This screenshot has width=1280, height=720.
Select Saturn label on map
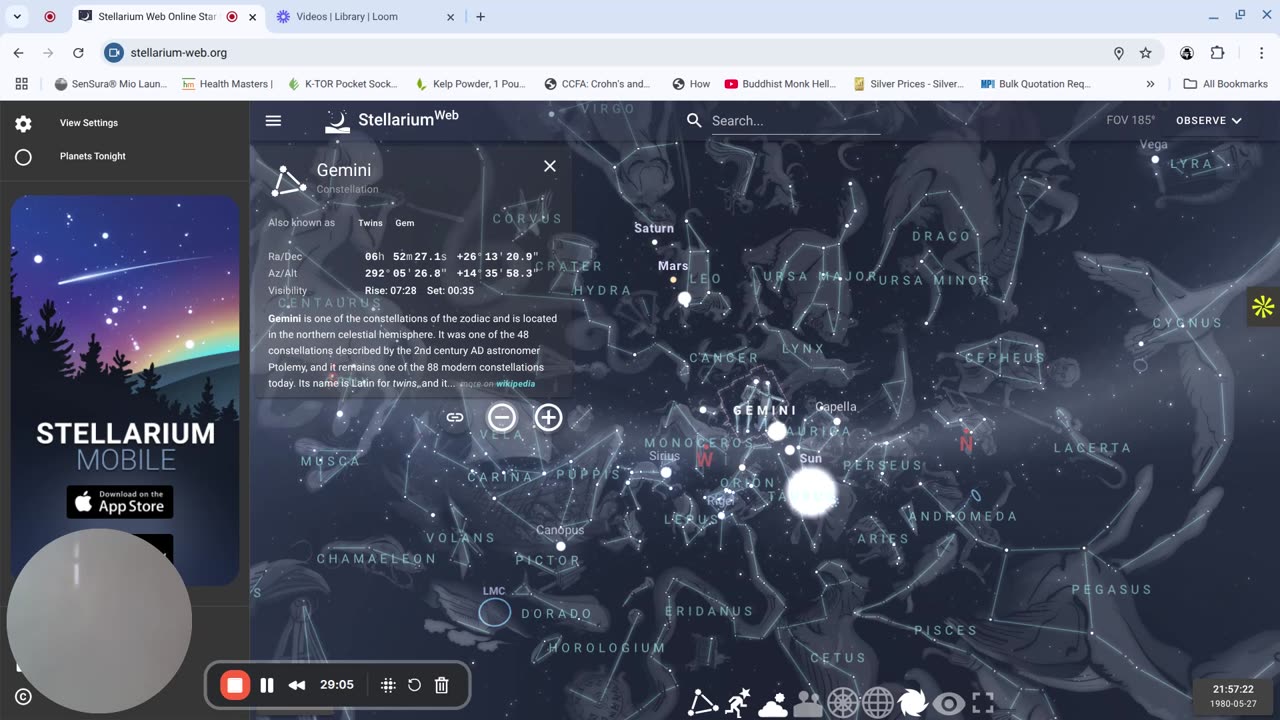click(654, 228)
